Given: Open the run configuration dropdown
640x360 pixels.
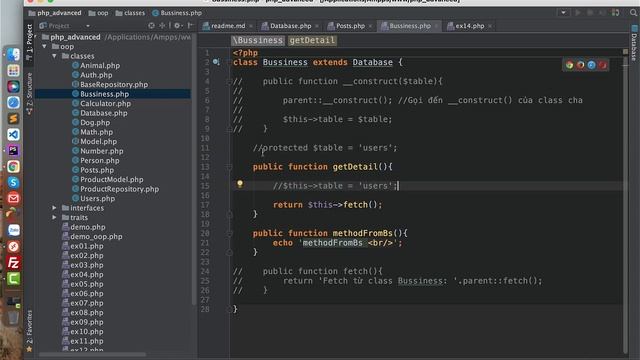Looking at the screenshot, I should coord(563,13).
